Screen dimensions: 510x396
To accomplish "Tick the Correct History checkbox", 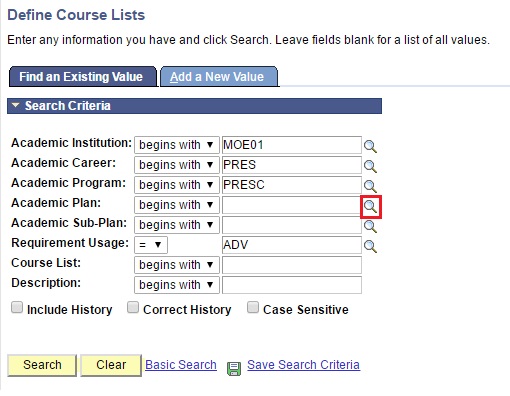I will pyautogui.click(x=133, y=307).
